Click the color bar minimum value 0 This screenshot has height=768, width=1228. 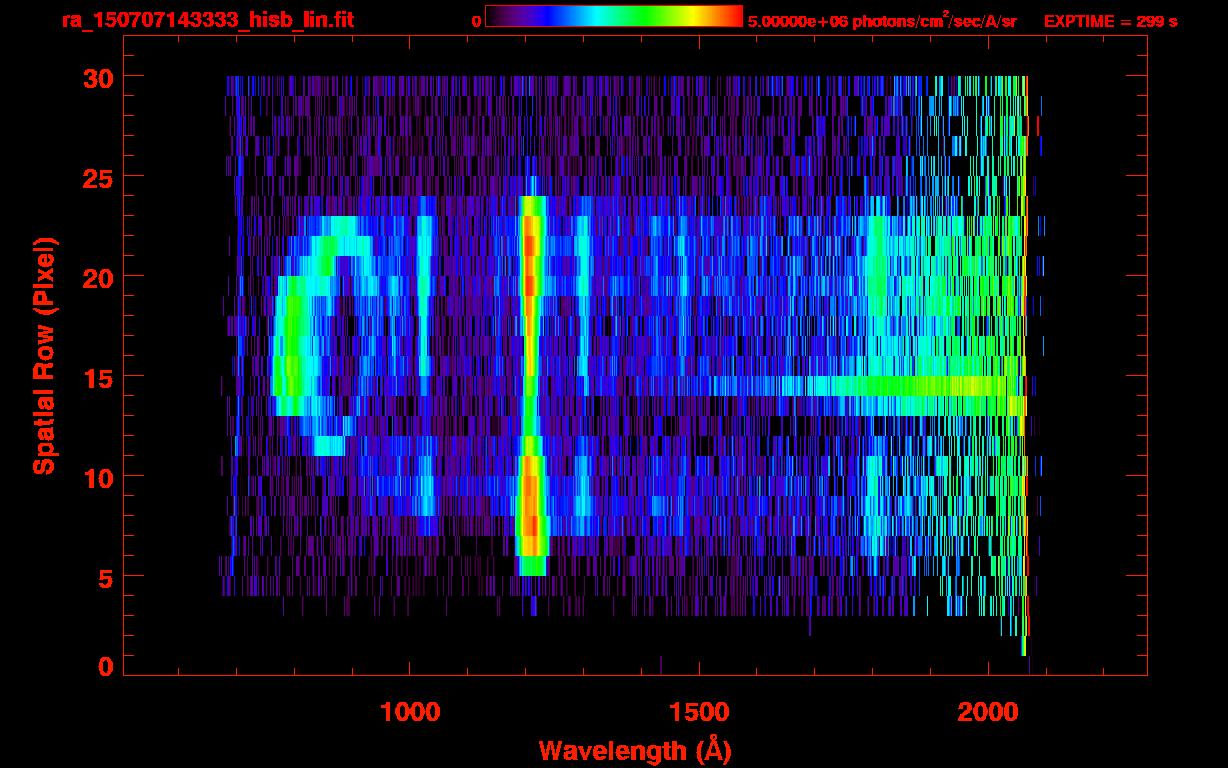pyautogui.click(x=477, y=21)
